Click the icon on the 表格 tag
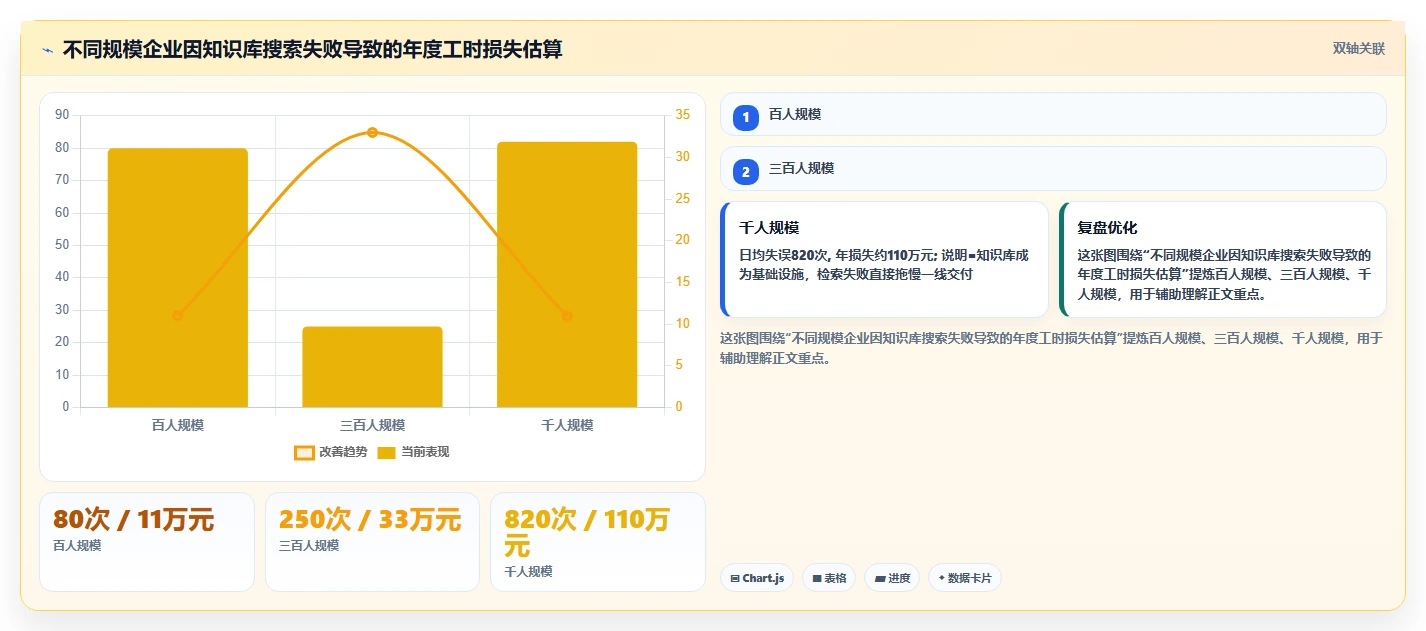 [817, 578]
